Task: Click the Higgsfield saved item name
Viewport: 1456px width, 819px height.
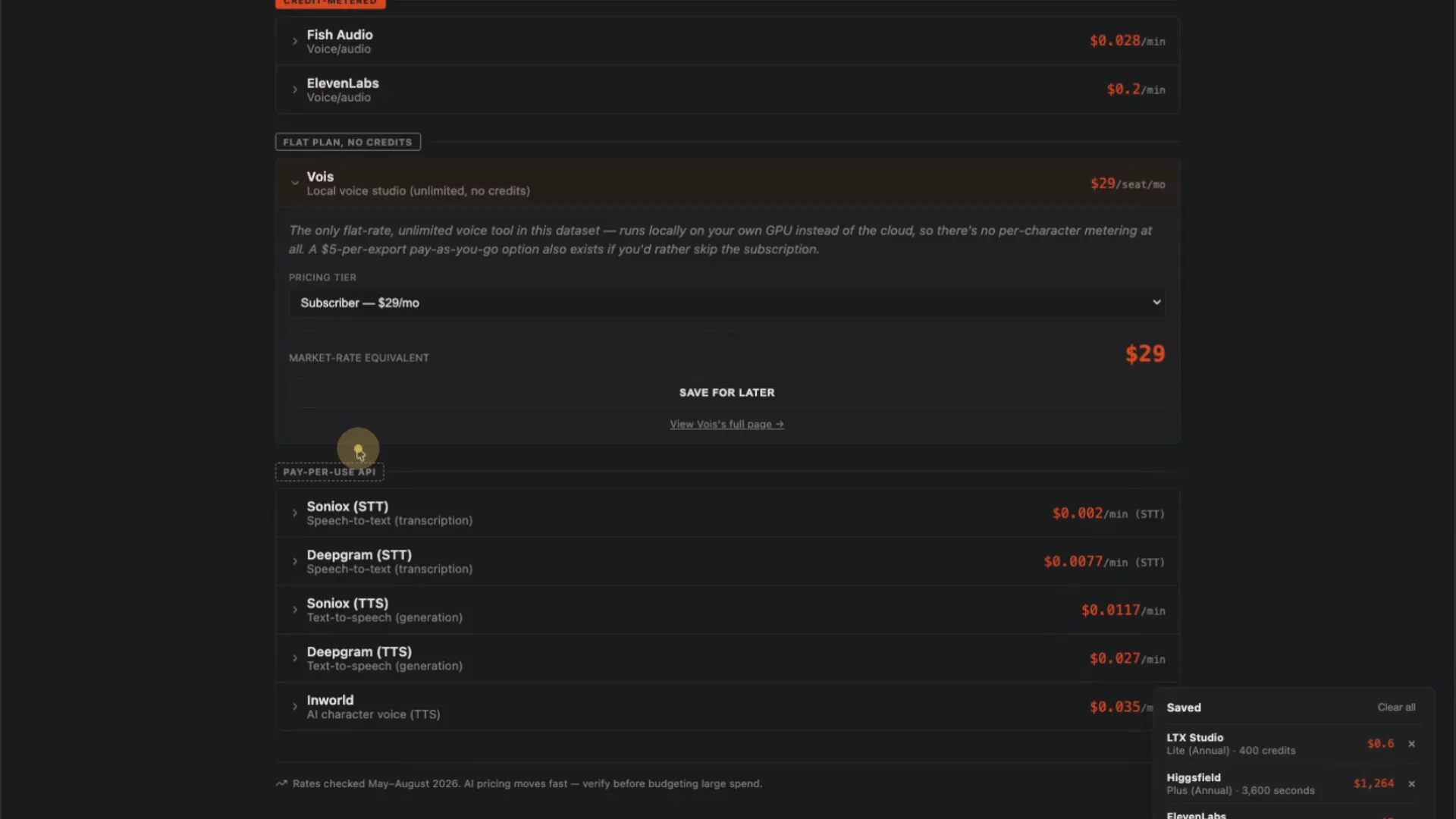Action: pyautogui.click(x=1194, y=778)
